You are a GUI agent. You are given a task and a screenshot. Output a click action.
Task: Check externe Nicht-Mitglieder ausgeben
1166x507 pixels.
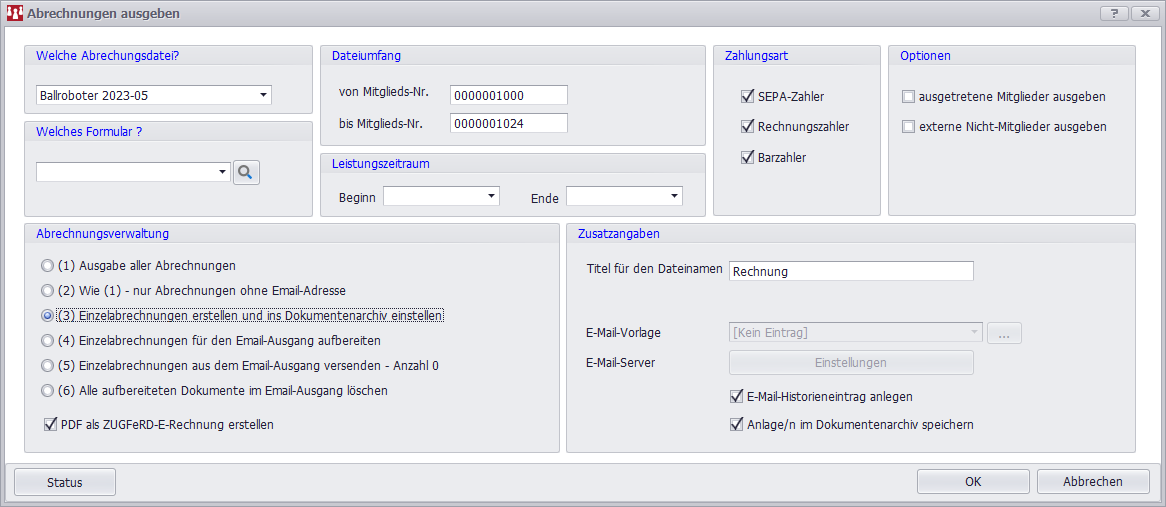click(908, 127)
